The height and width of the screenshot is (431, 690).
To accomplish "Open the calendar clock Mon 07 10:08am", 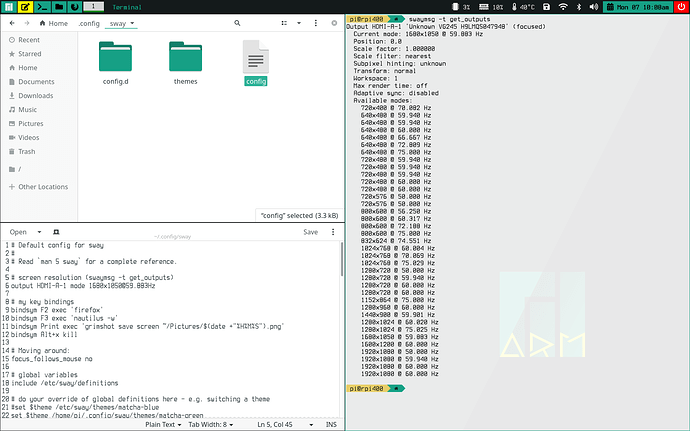I will tap(638, 7).
